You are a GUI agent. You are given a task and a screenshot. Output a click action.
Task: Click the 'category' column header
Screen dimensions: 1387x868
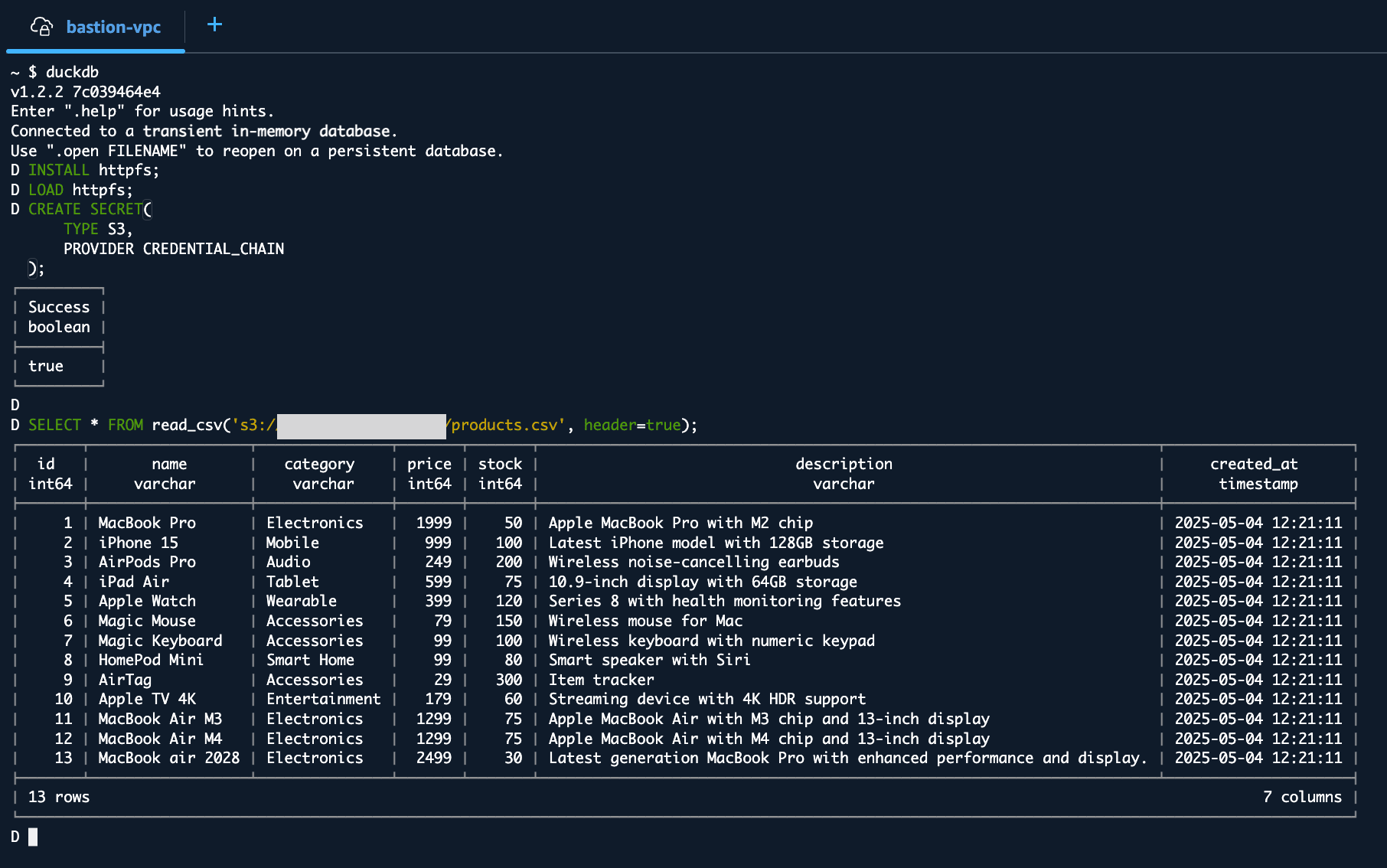pos(319,464)
